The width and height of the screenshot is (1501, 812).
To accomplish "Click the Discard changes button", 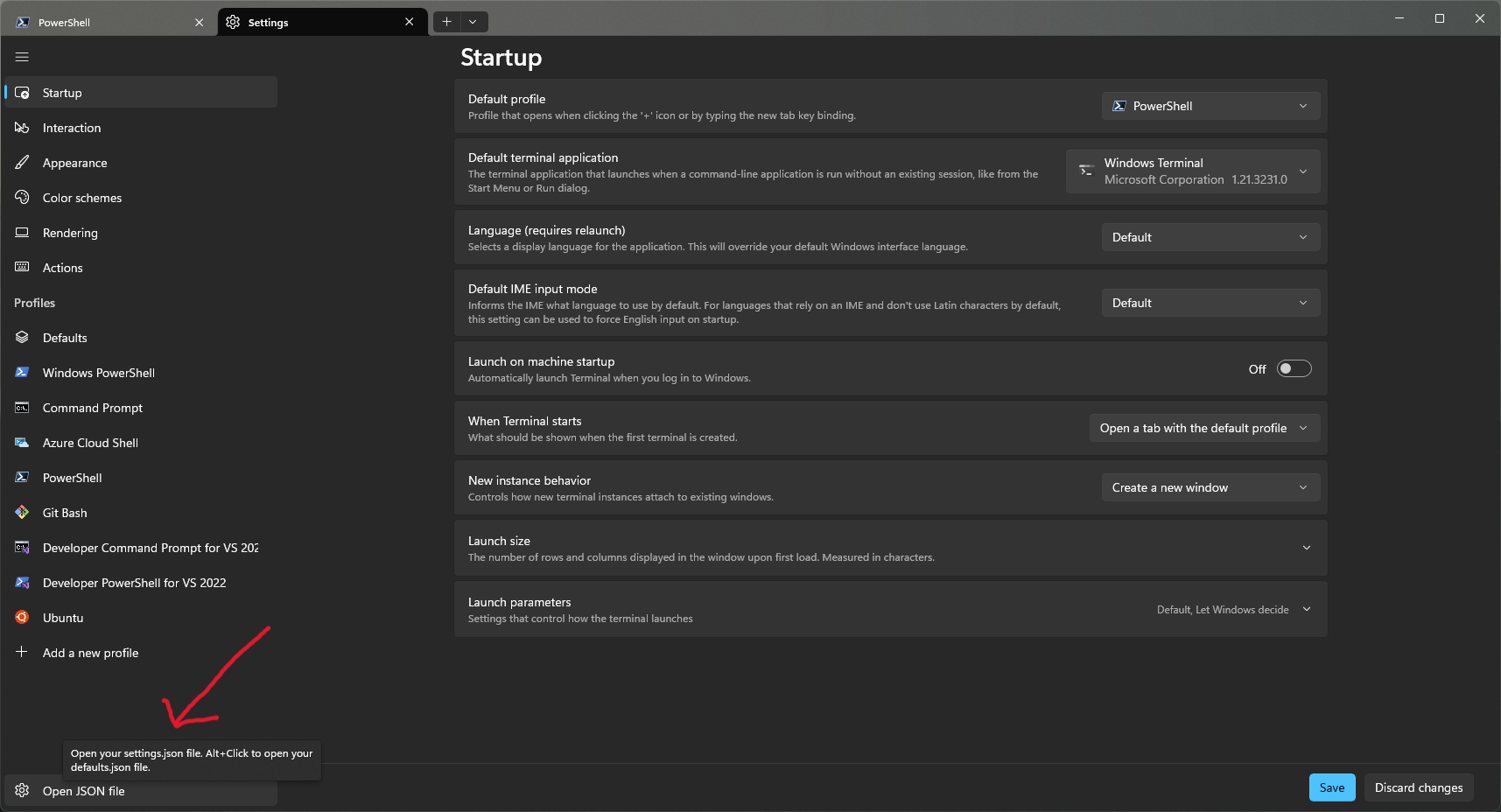I will coord(1419,787).
